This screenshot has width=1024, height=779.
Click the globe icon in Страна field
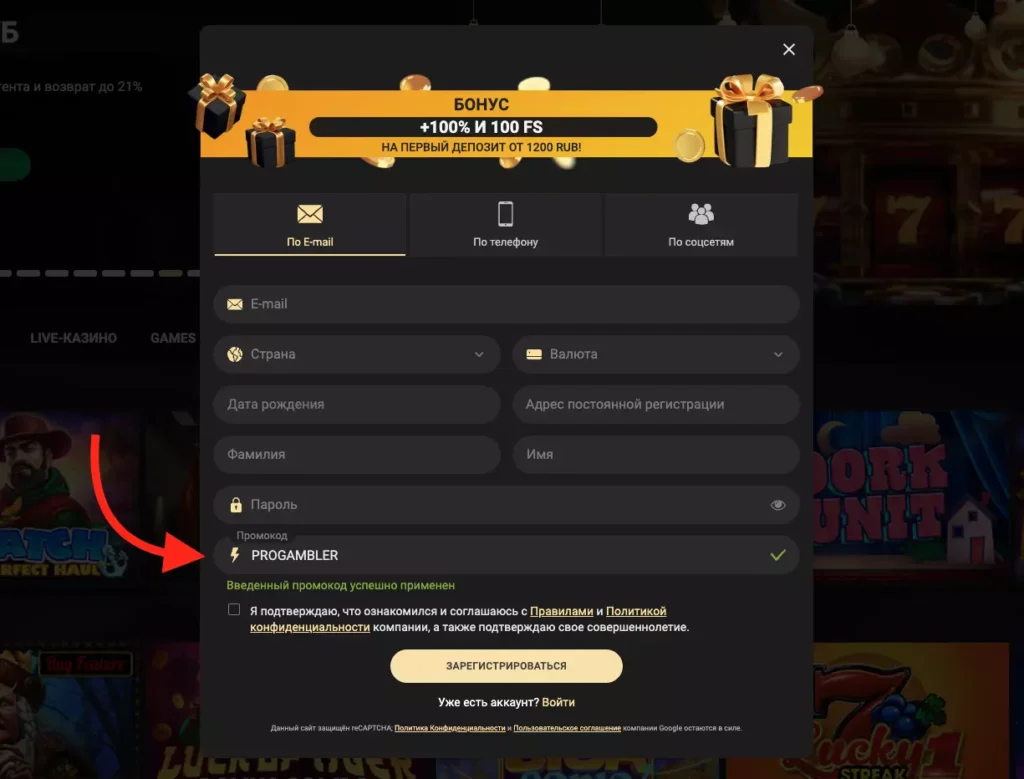[x=234, y=354]
